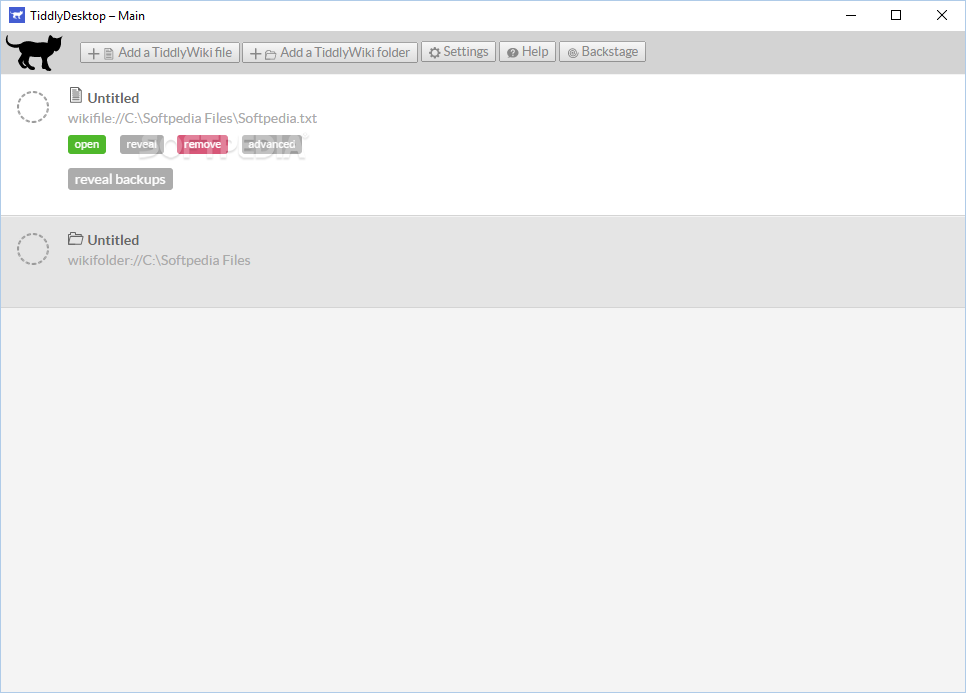This screenshot has width=966, height=693.
Task: Remove the Softpedia.txt wiki file
Action: 202,144
